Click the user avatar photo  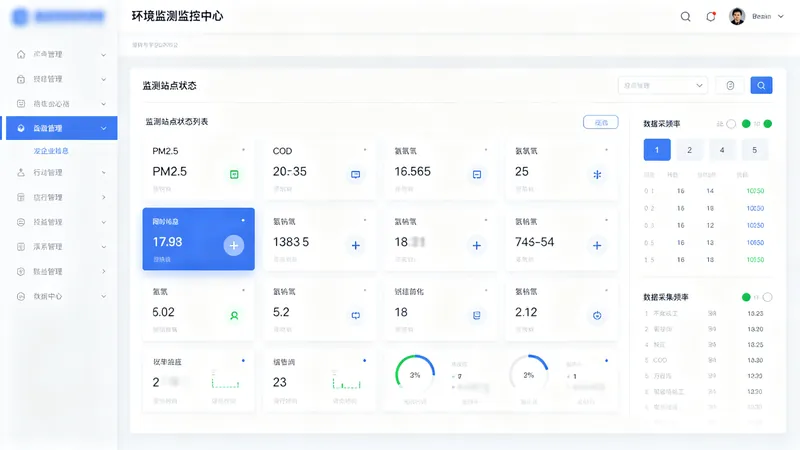[737, 16]
